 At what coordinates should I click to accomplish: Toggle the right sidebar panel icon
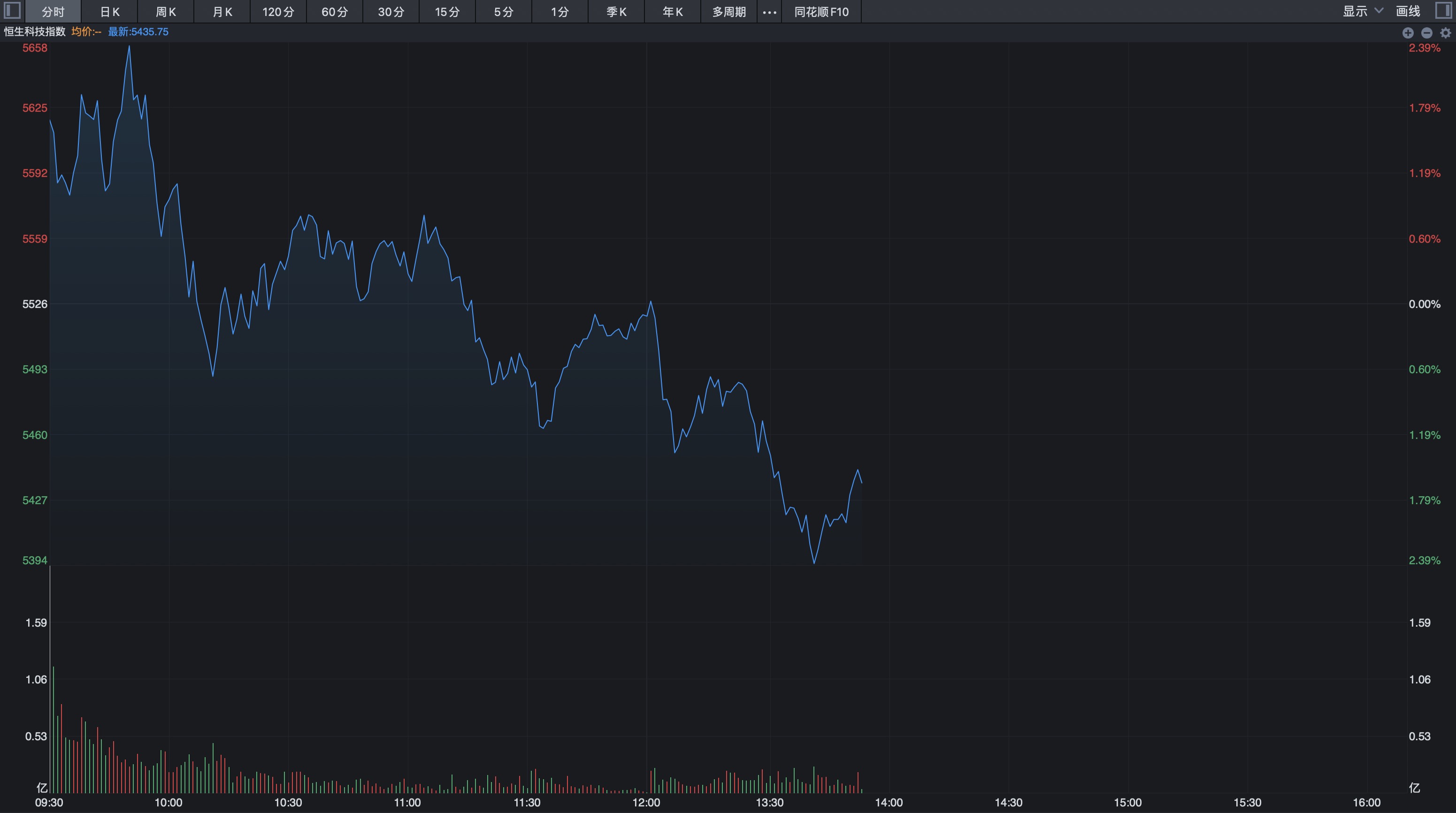coord(1443,11)
